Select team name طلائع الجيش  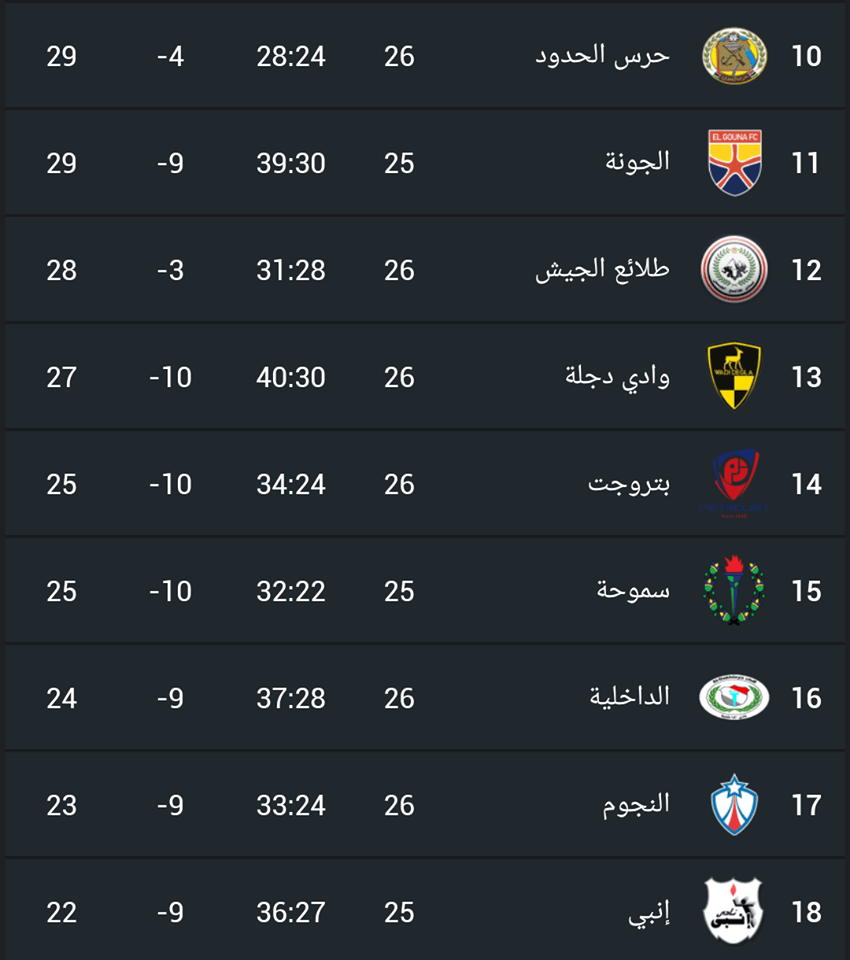[603, 269]
